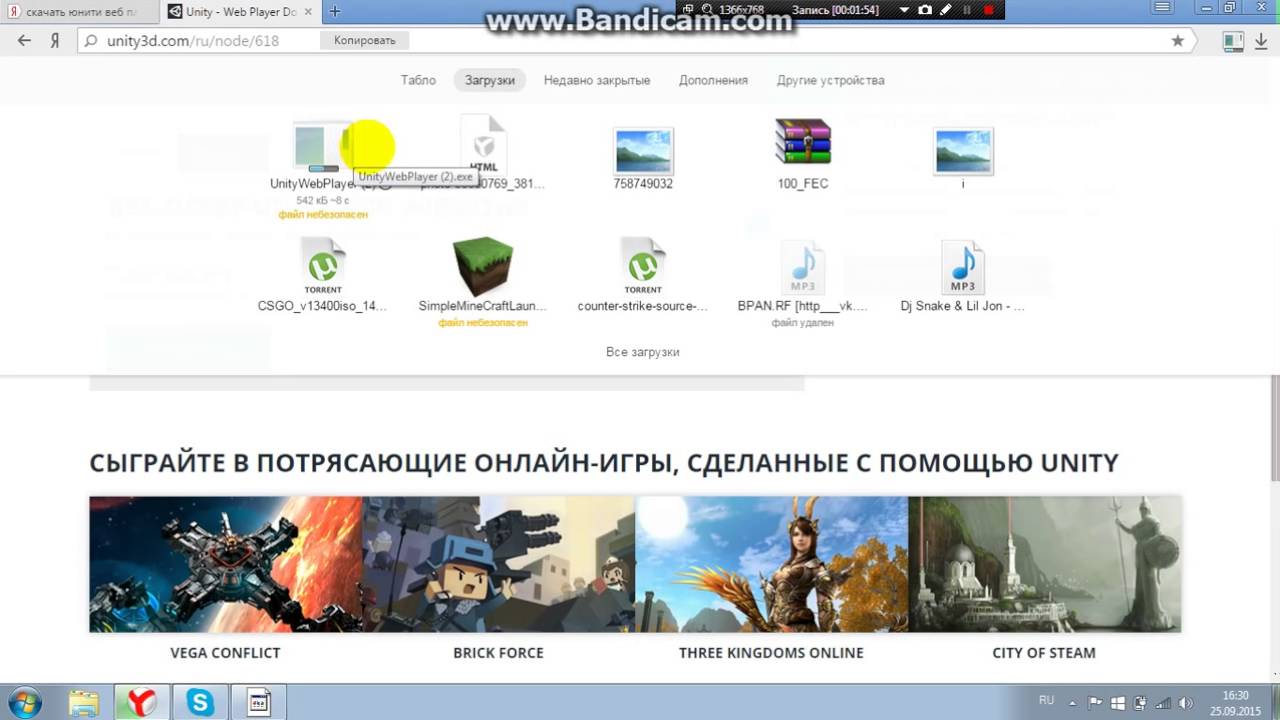Open the Dj Snake & Lil Jon MP3
1280x720 pixels.
click(x=963, y=275)
